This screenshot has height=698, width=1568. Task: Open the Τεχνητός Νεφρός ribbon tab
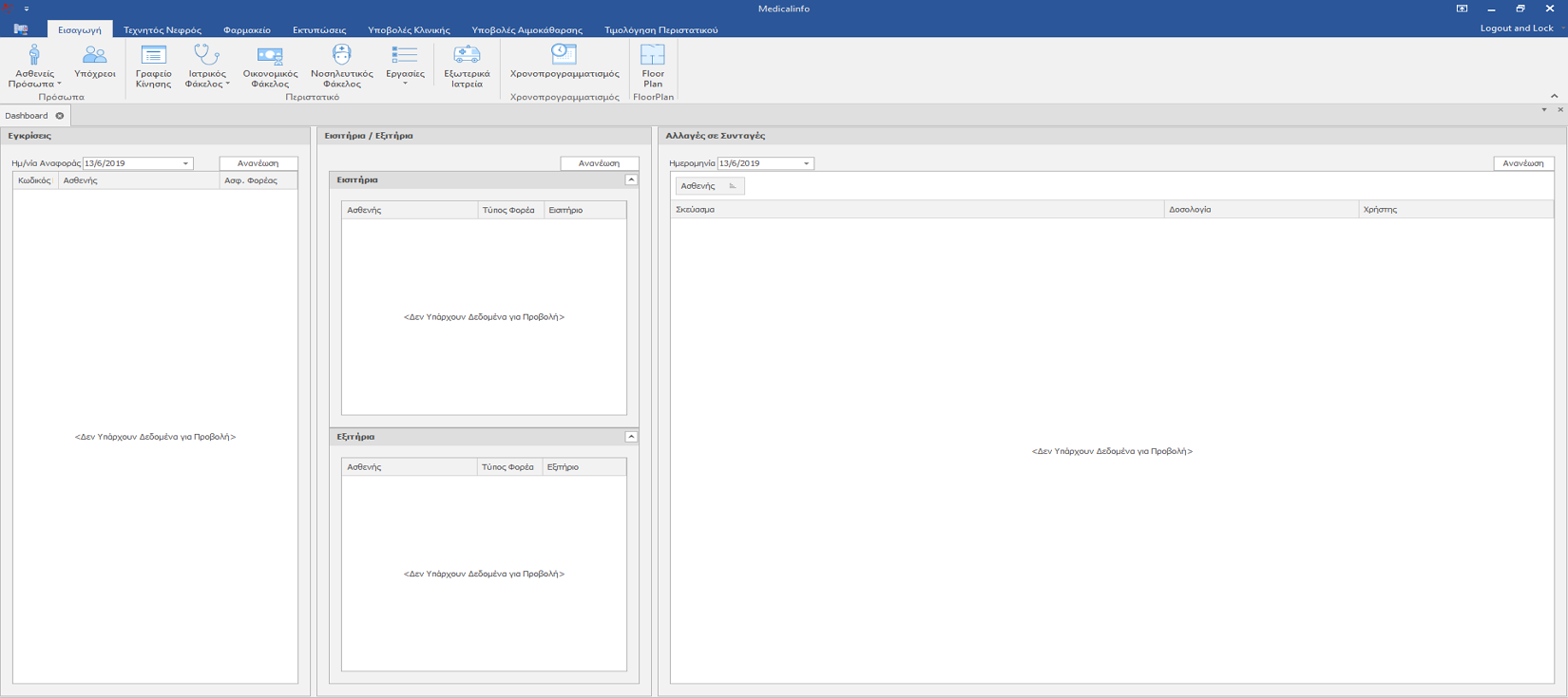tap(163, 30)
